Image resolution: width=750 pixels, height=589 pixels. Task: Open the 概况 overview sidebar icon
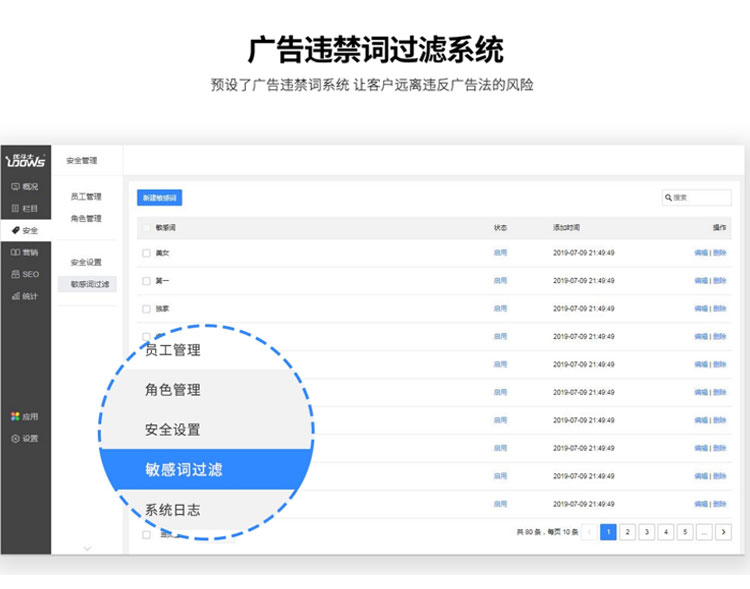point(15,187)
